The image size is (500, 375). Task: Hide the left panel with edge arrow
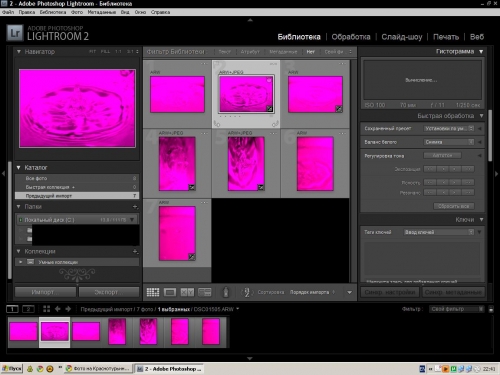click(3, 173)
